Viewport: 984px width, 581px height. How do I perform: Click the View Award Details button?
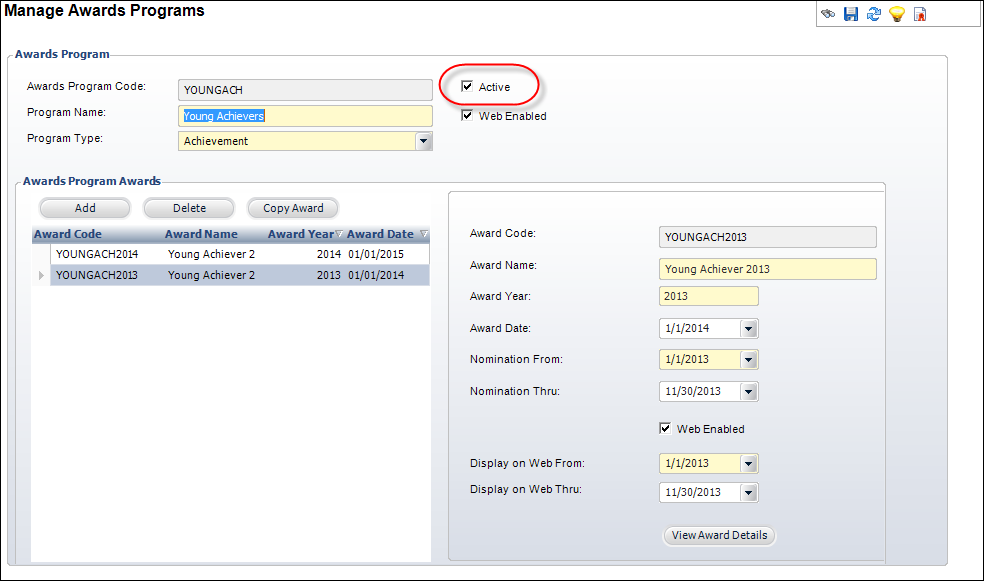[x=719, y=535]
